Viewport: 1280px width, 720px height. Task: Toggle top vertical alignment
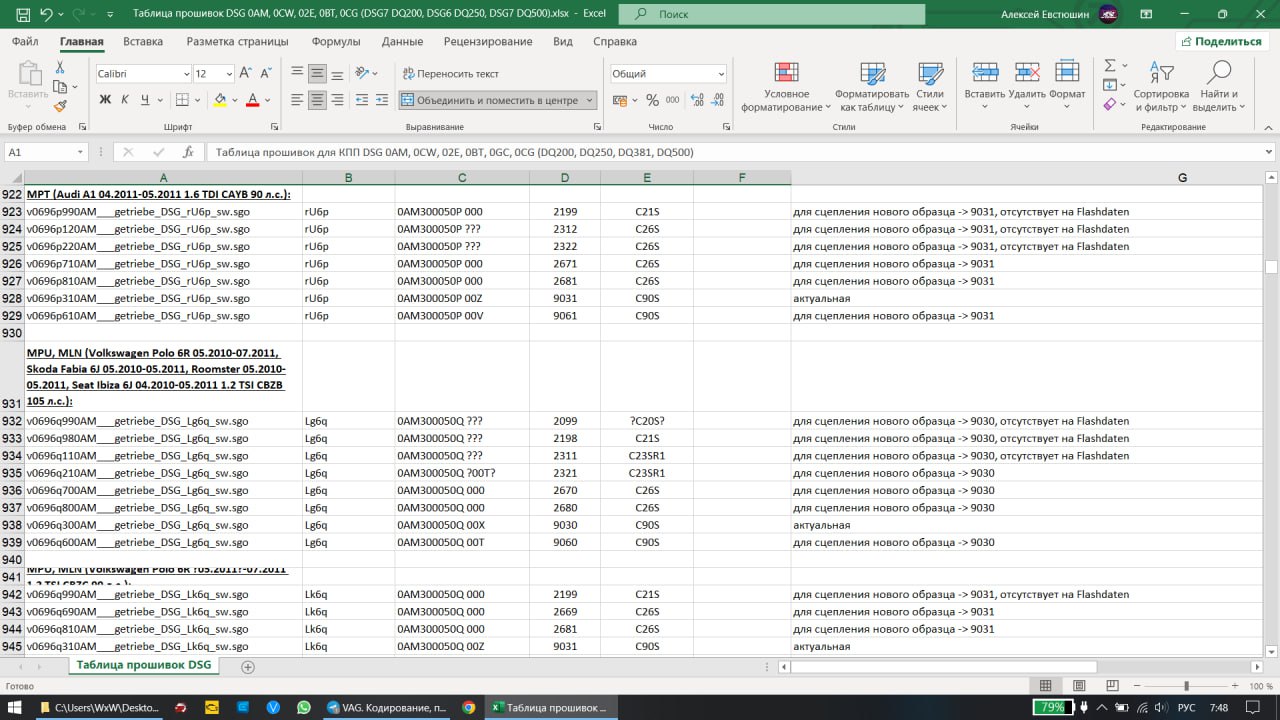tap(297, 73)
